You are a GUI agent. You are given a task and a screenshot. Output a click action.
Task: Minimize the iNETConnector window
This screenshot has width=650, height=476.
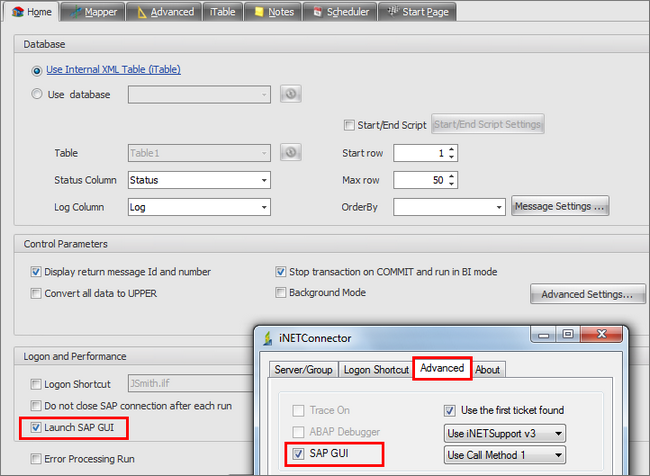point(543,335)
